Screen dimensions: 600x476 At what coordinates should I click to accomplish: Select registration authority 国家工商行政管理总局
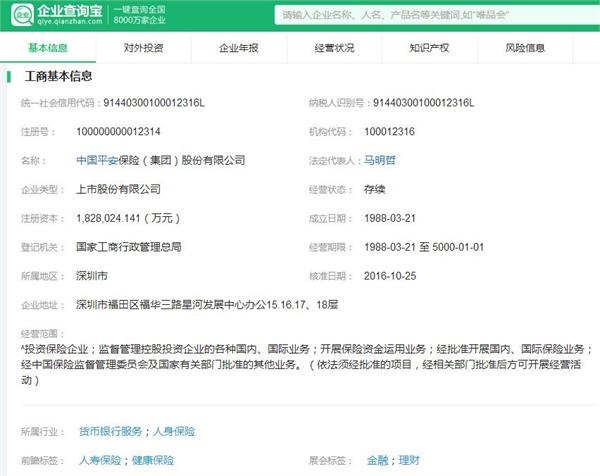[129, 247]
